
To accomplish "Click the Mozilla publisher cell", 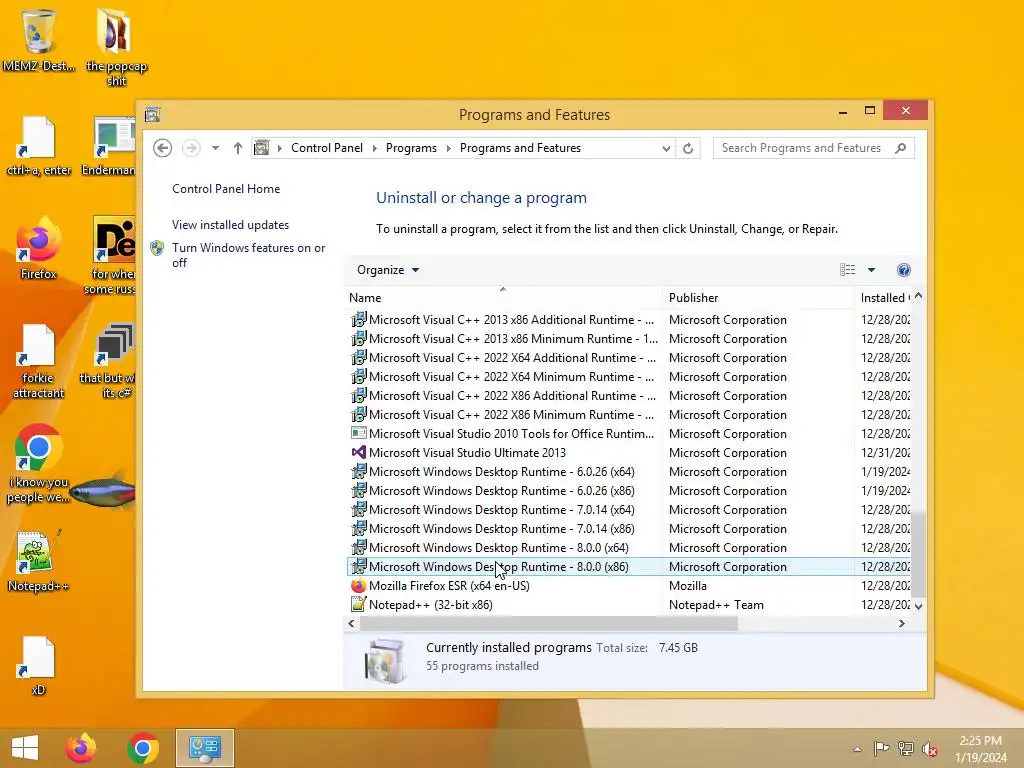I will [687, 586].
